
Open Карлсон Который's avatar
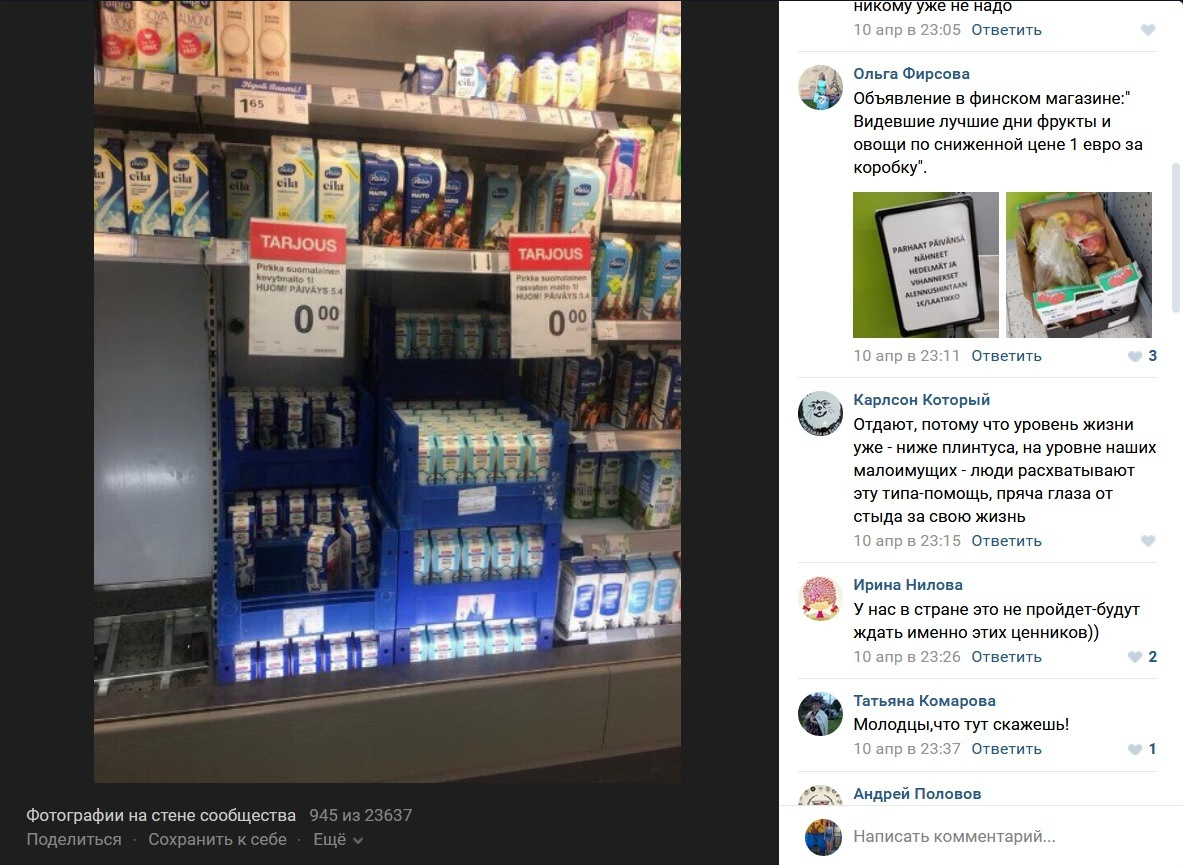[x=820, y=413]
